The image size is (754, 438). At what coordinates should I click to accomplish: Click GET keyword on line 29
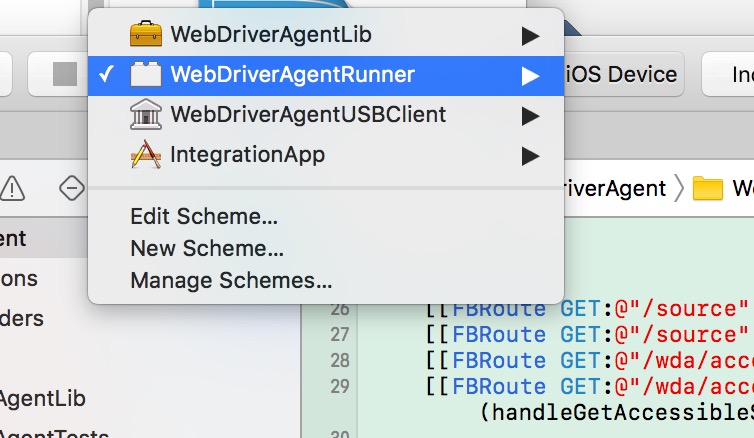[x=580, y=387]
